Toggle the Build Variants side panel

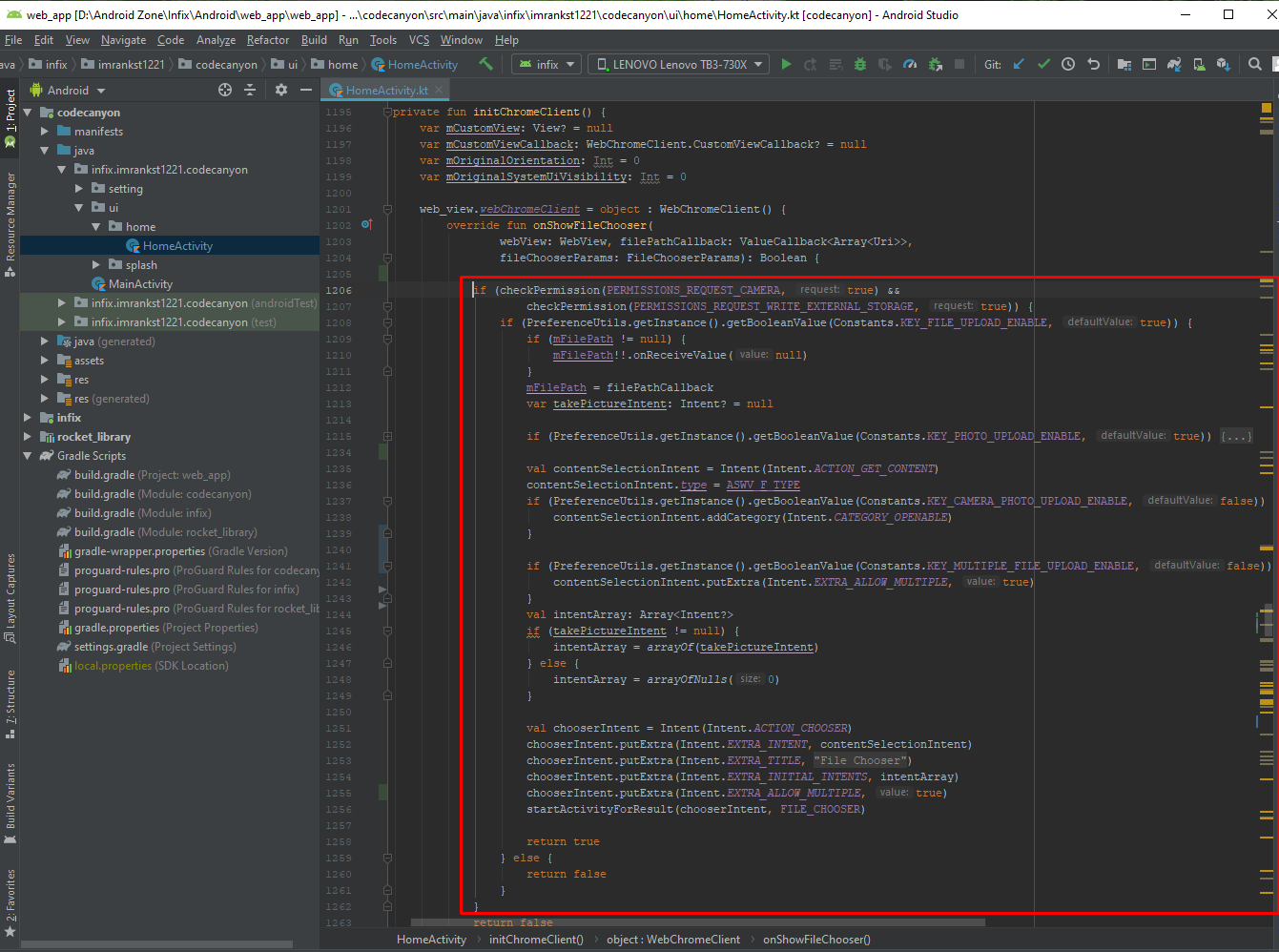[10, 801]
